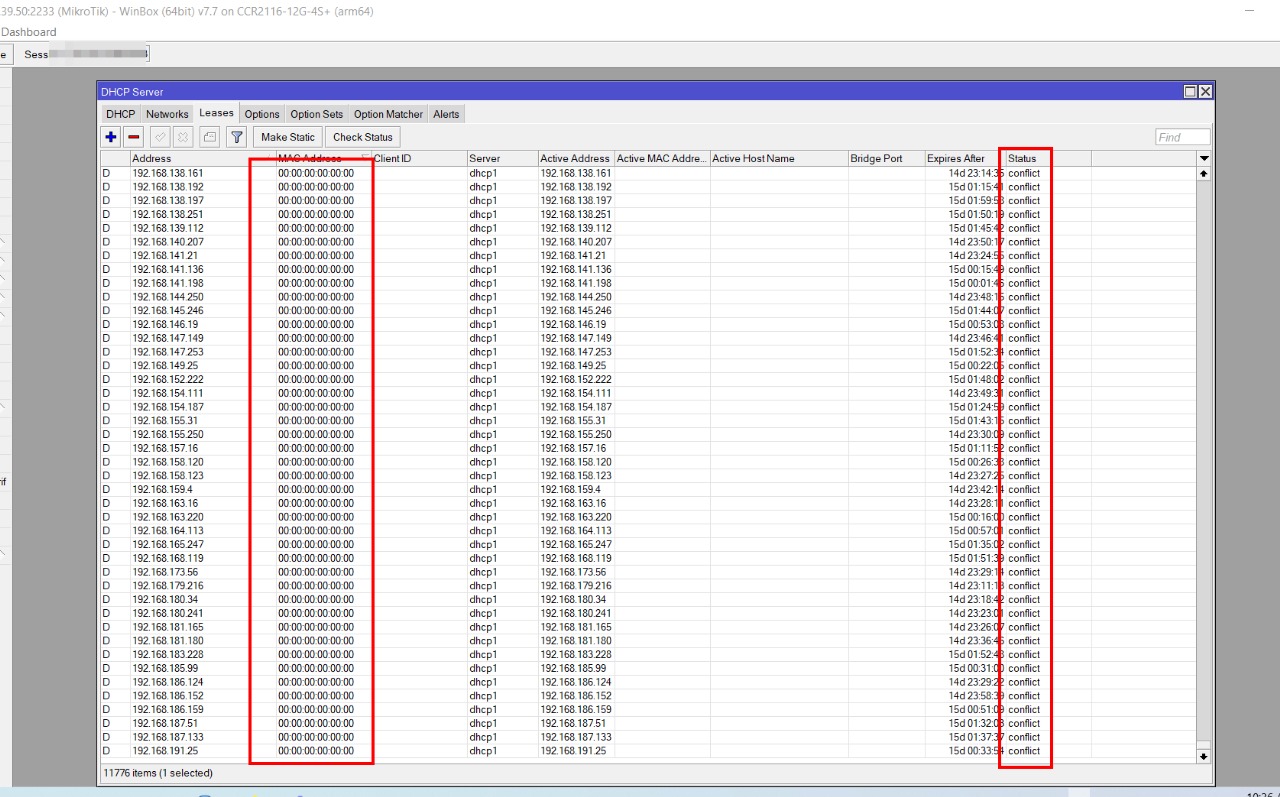This screenshot has height=797, width=1280.
Task: Select the lease address 192.168.157.16
Action: (164, 448)
